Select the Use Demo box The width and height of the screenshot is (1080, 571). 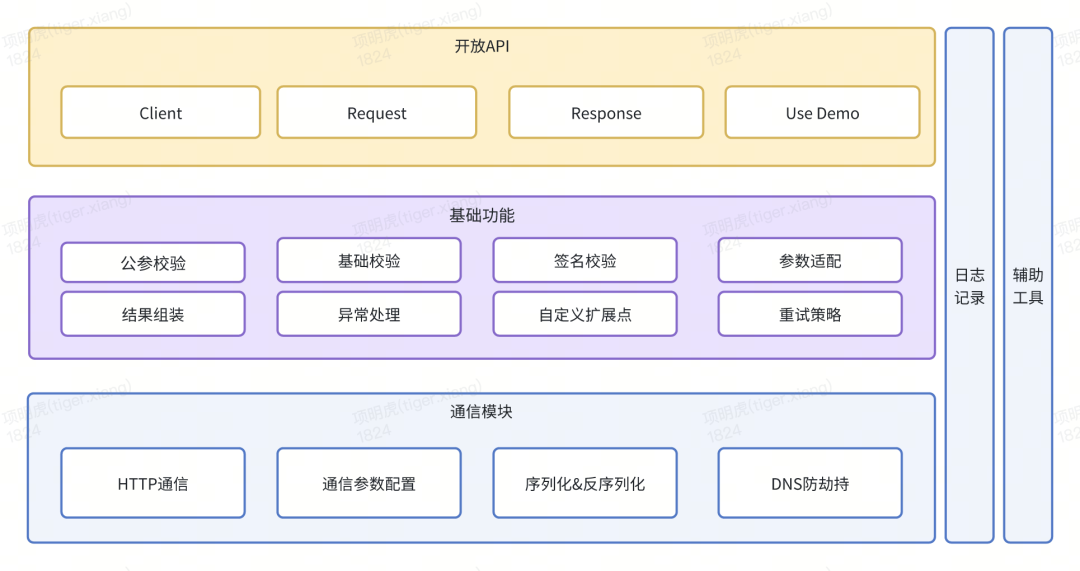822,112
